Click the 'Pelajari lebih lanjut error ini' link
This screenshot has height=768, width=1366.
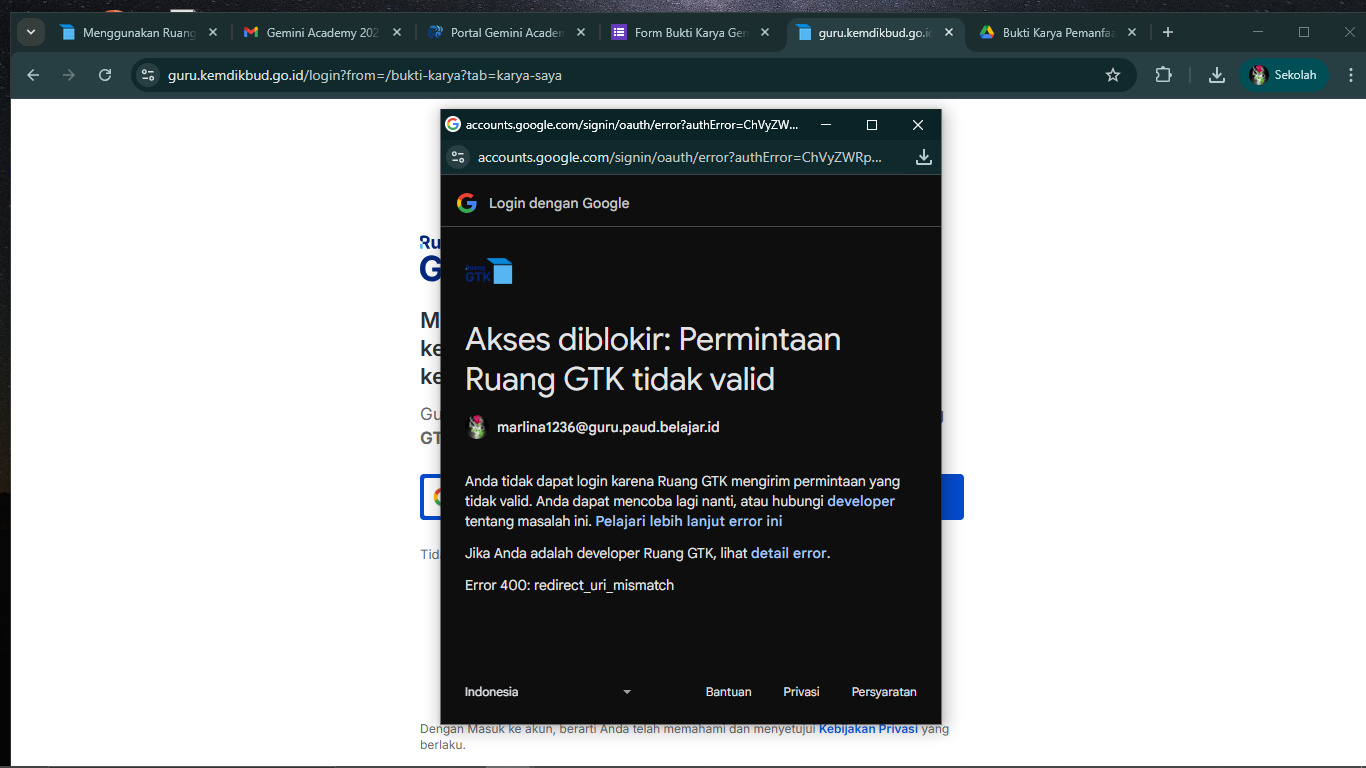tap(688, 521)
